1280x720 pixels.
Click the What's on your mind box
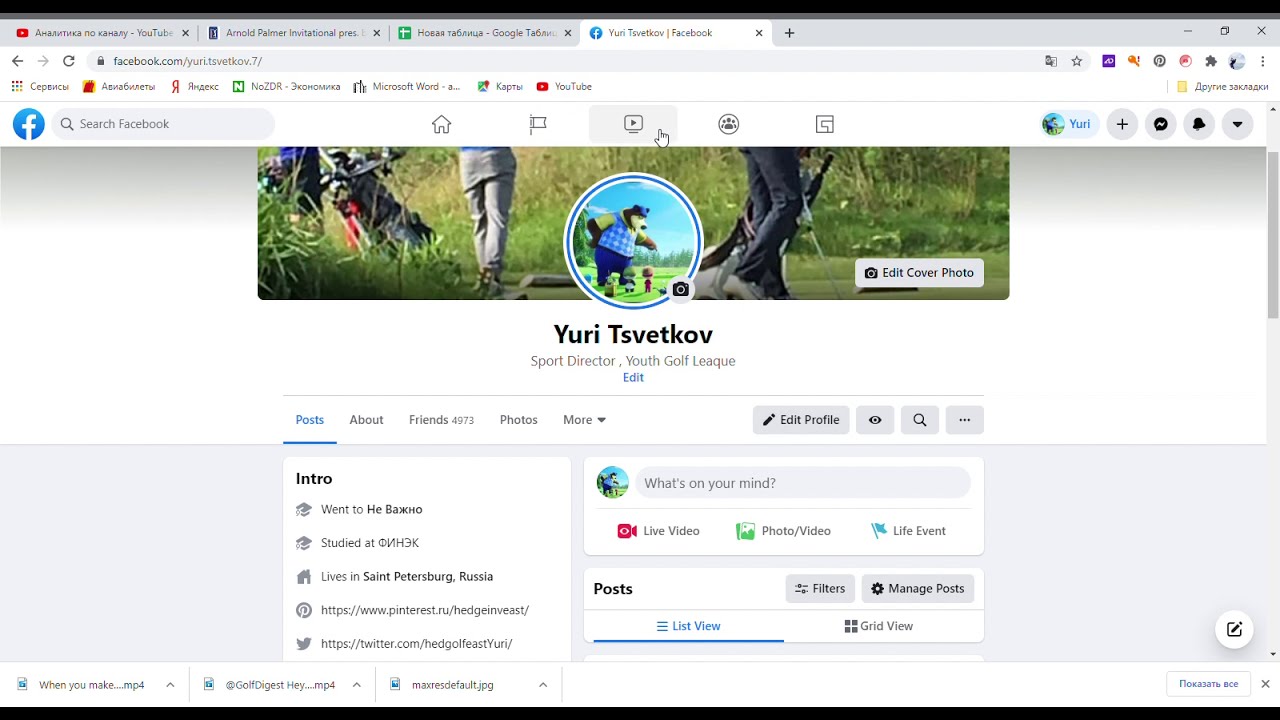click(x=802, y=483)
